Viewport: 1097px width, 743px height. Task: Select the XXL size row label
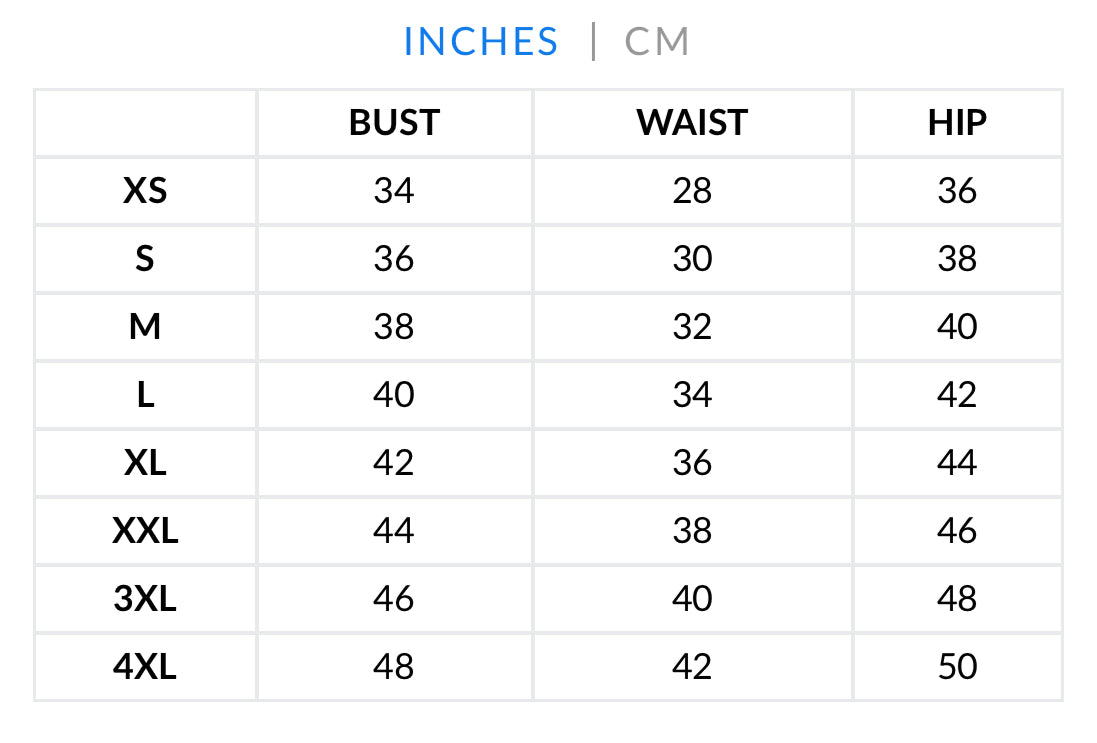[x=145, y=531]
